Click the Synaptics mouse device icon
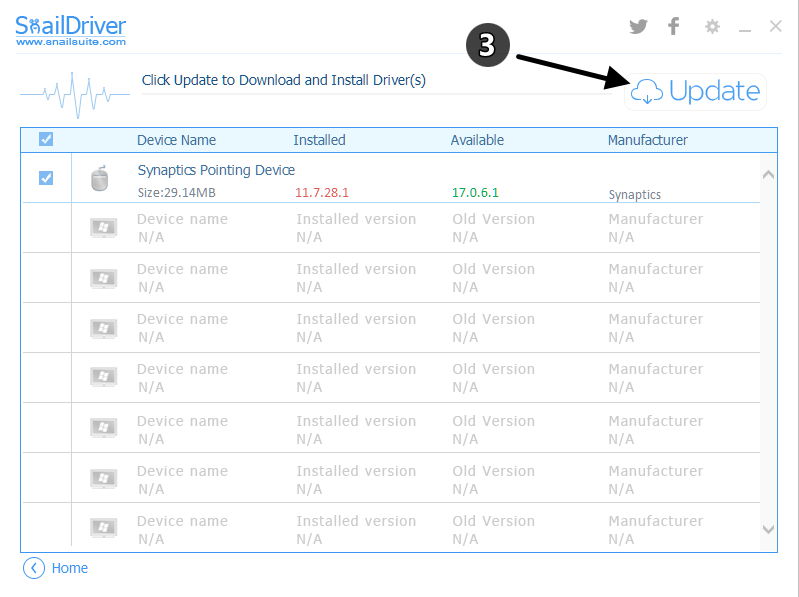The height and width of the screenshot is (597, 799). (x=99, y=179)
